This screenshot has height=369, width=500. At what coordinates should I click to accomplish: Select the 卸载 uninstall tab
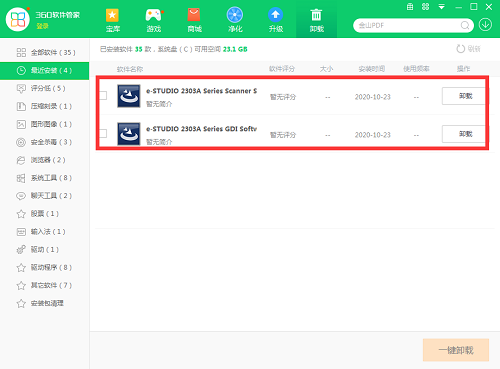[x=316, y=20]
